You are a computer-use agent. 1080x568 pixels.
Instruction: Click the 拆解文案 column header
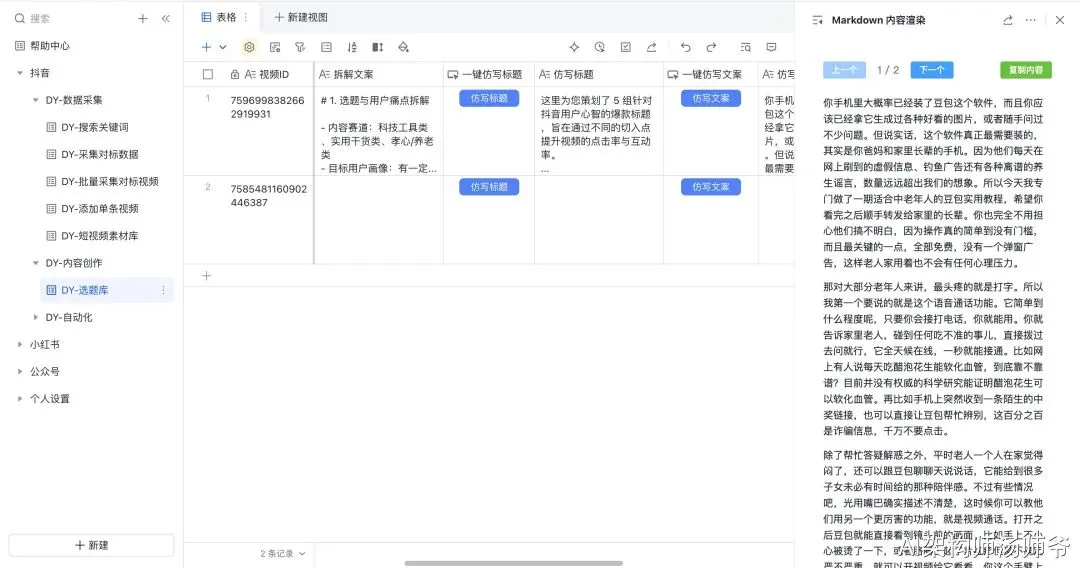pyautogui.click(x=378, y=74)
